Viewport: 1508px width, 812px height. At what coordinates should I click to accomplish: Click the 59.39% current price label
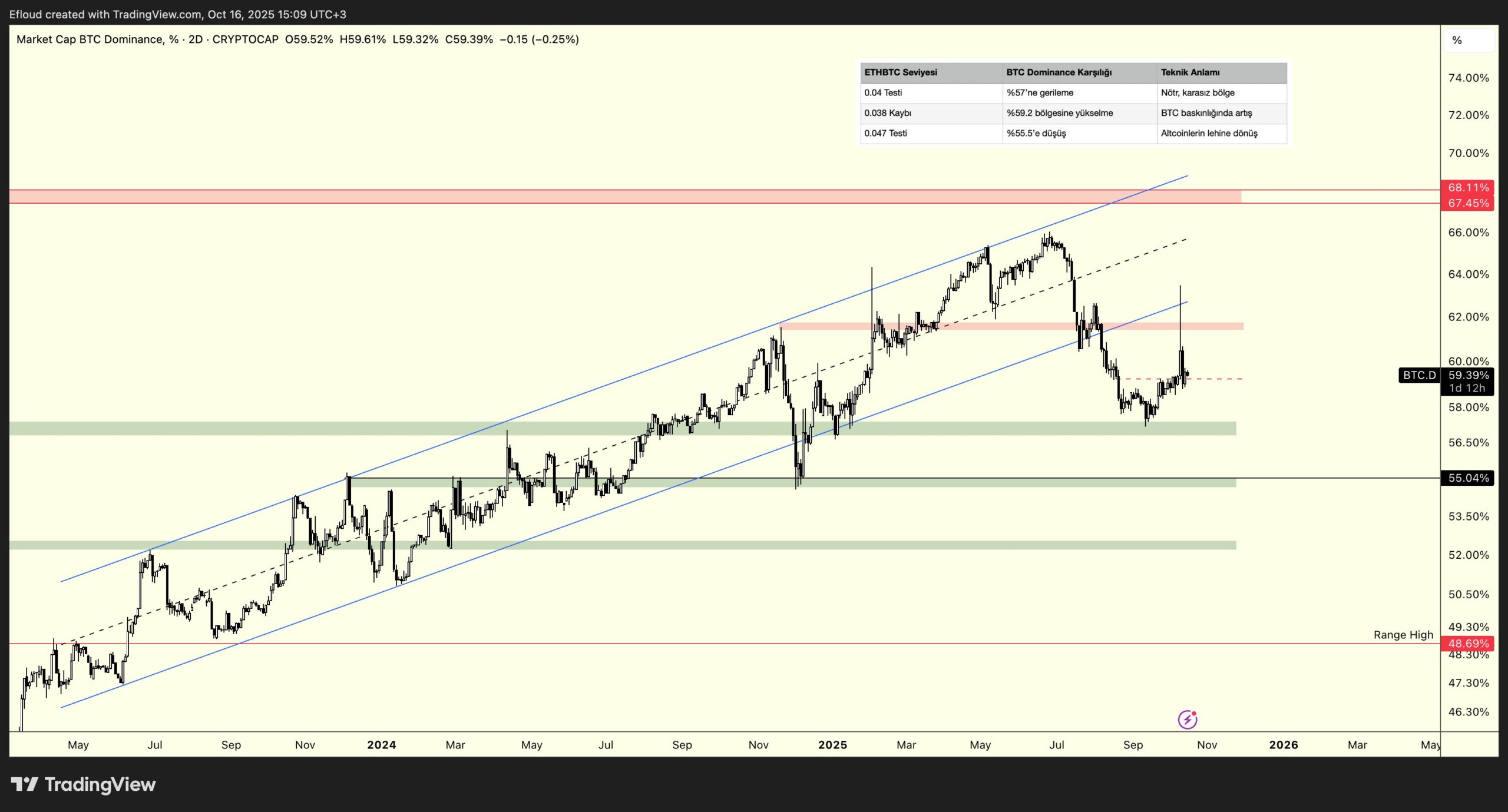[1468, 375]
